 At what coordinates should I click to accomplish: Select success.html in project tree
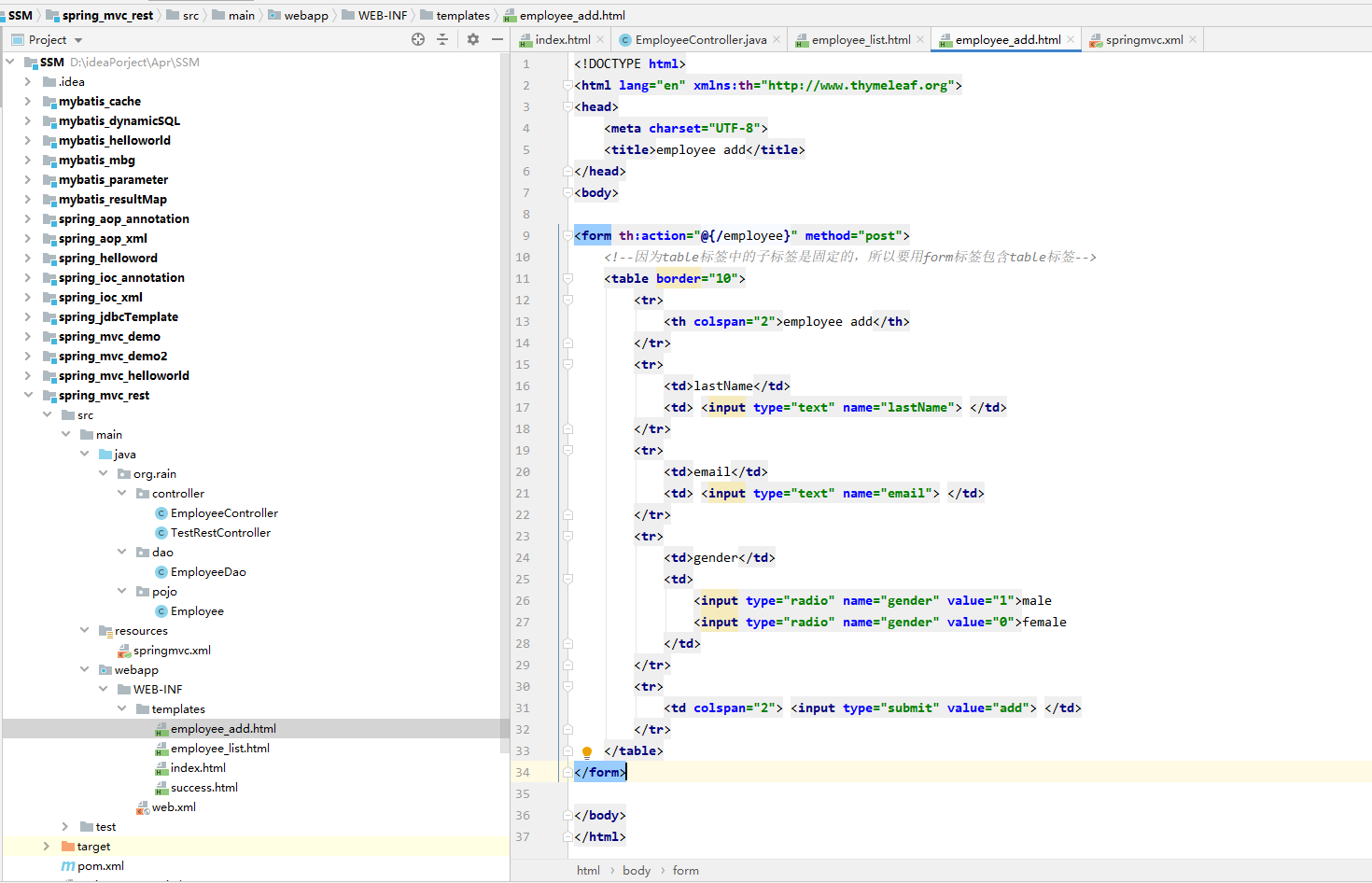[x=203, y=787]
